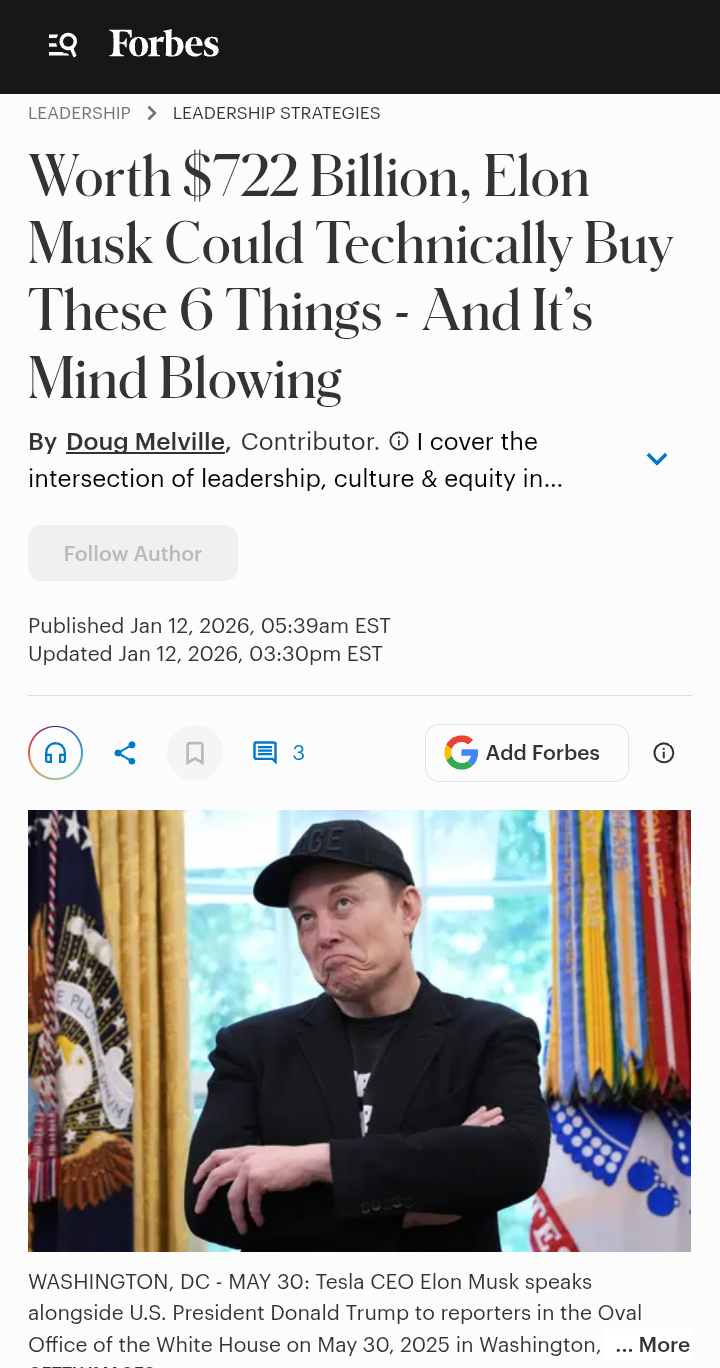
Task: Click the breadcrumb arrow separator
Action: (152, 114)
